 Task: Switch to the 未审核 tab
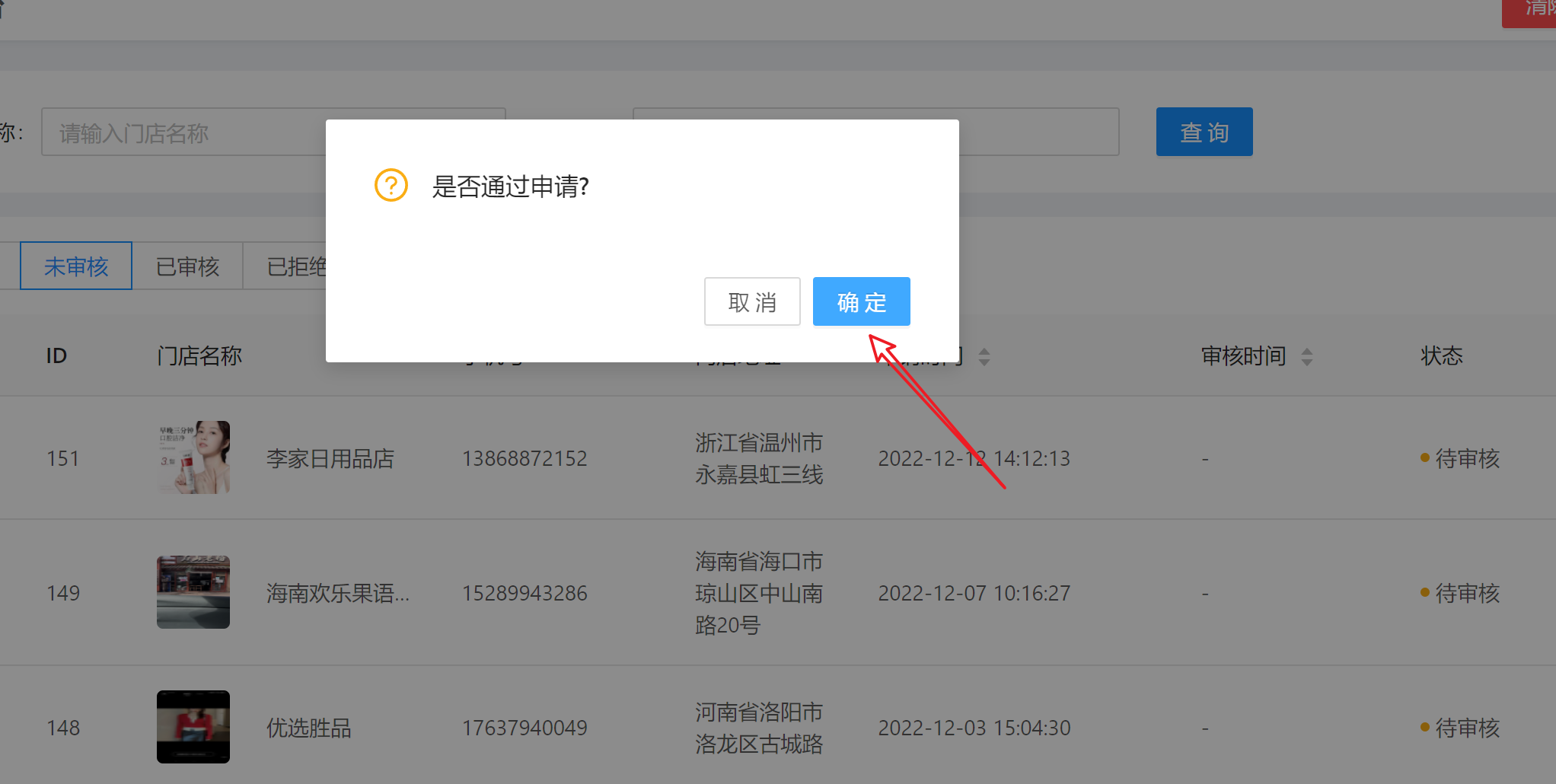click(76, 266)
